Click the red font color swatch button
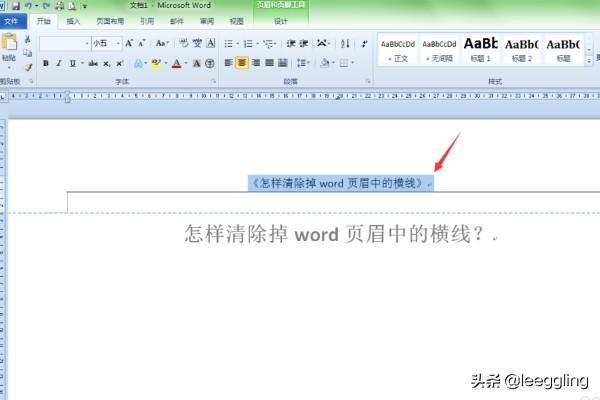Image resolution: width=600 pixels, height=400 pixels. pyautogui.click(x=176, y=63)
